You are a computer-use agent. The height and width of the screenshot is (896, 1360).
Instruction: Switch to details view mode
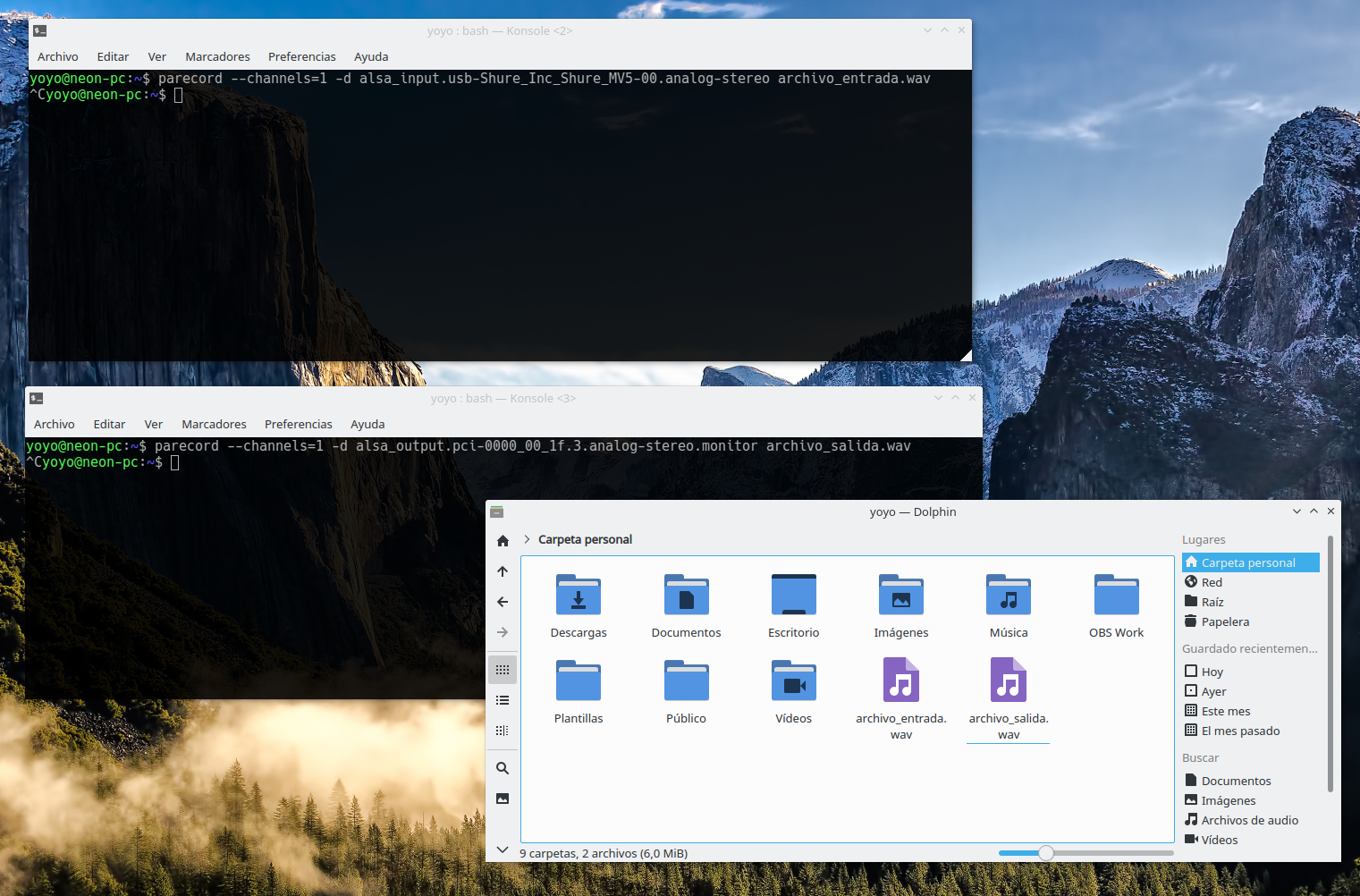[503, 731]
